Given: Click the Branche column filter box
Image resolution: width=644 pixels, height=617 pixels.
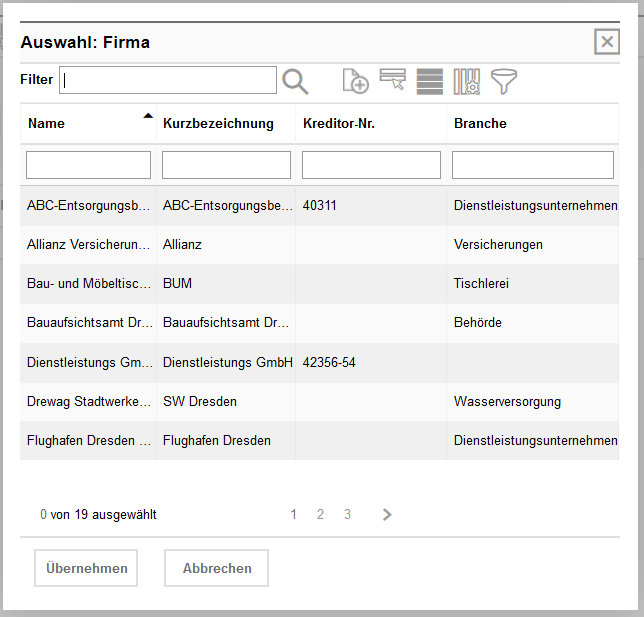Looking at the screenshot, I should [533, 165].
